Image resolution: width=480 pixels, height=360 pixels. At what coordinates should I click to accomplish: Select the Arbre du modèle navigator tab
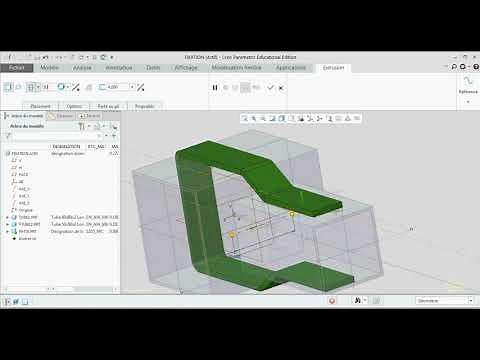24,116
